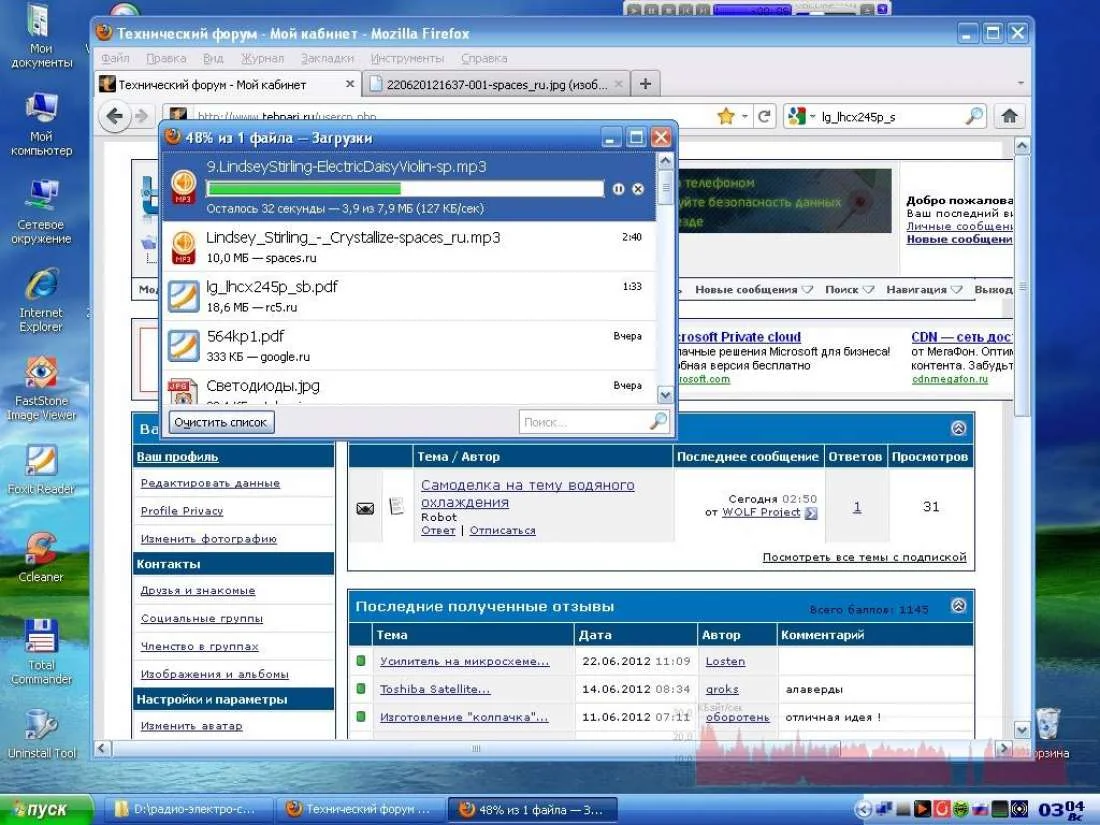Launch FastStone Image Viewer icon

(x=41, y=388)
